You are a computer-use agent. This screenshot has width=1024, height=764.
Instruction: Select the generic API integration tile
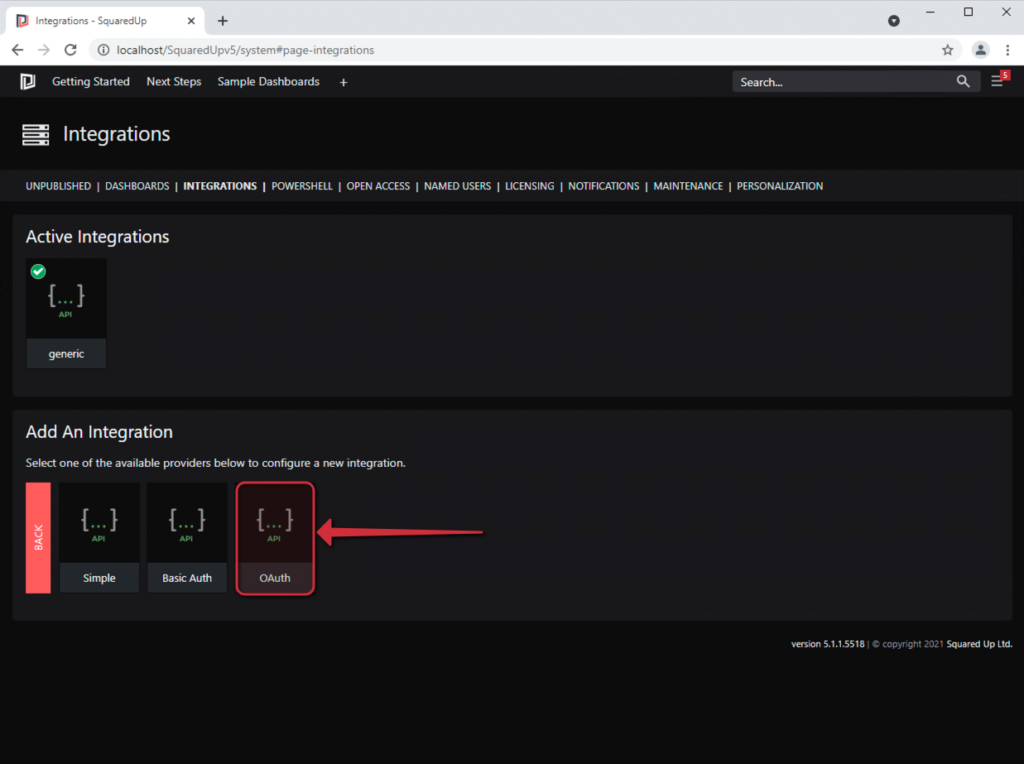coord(66,297)
